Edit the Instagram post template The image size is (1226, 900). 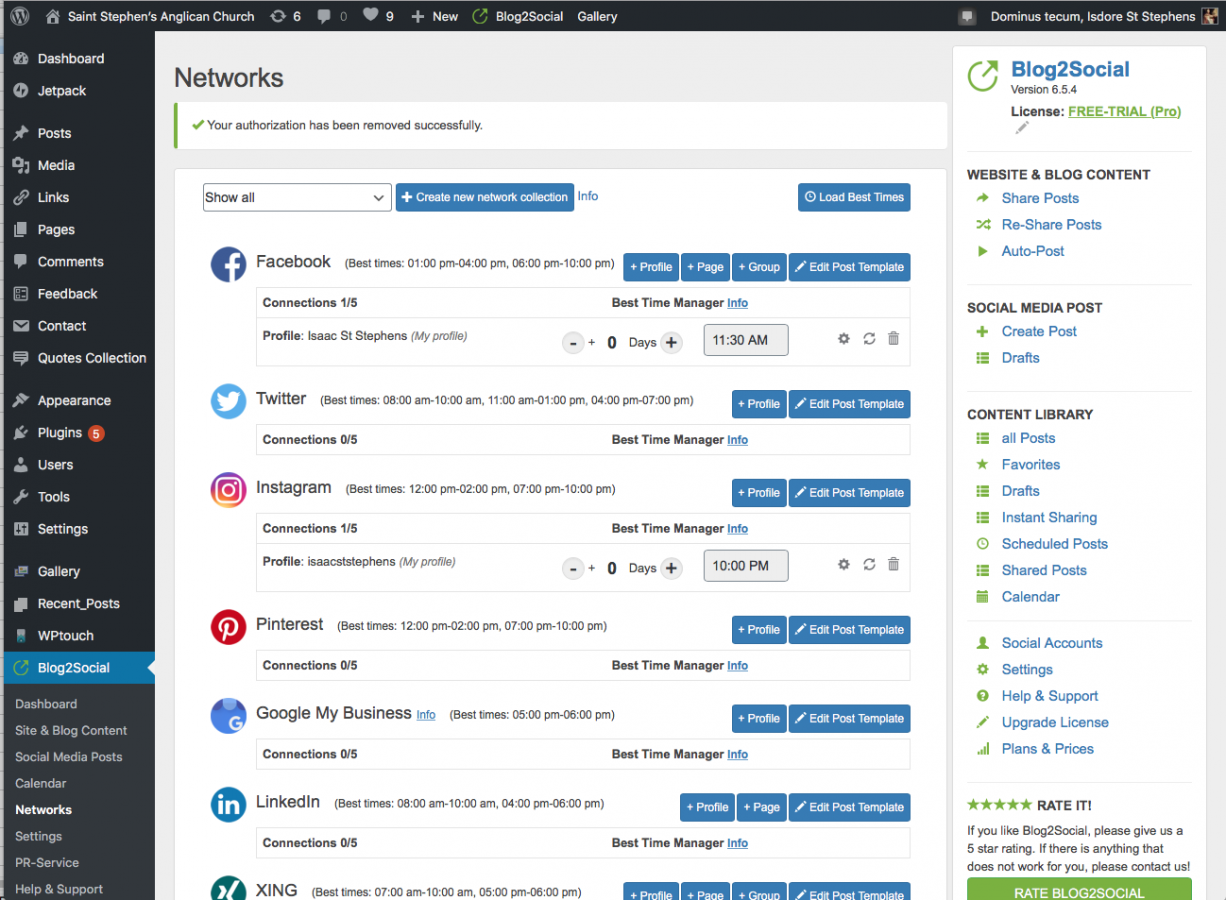click(x=850, y=493)
